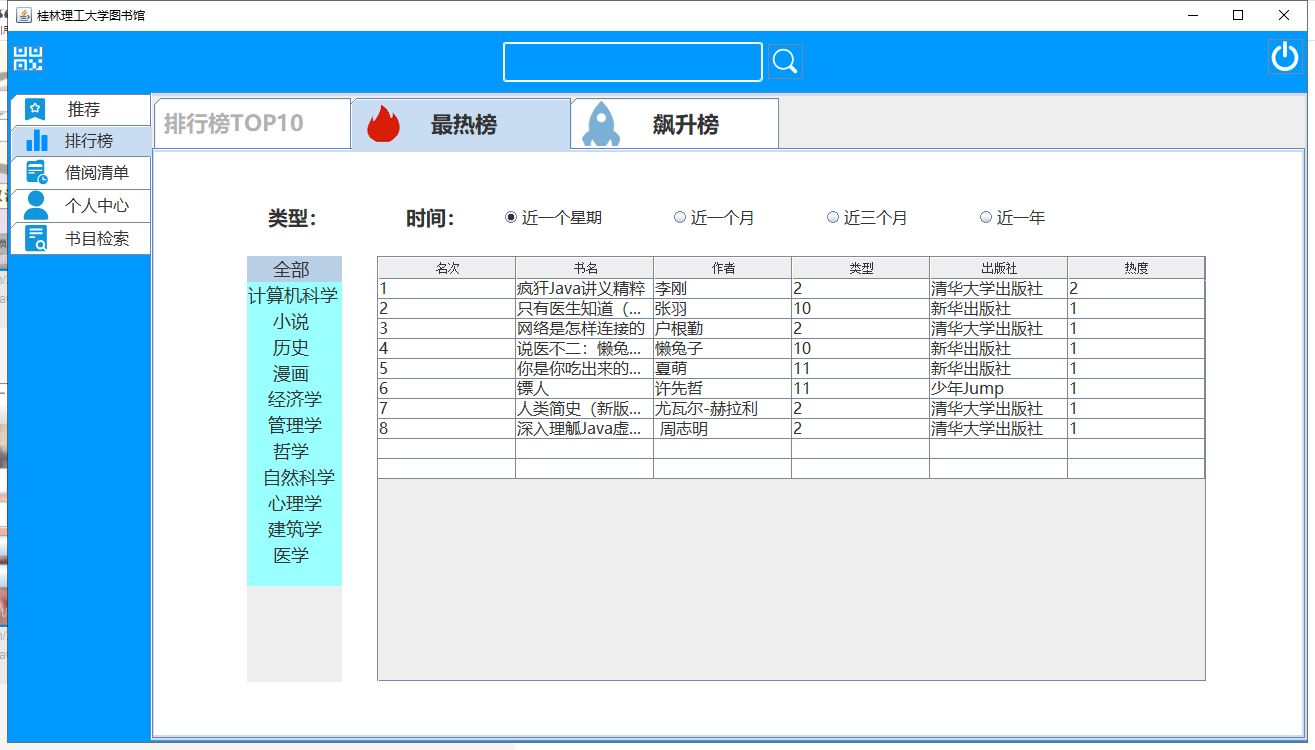Screen dimensions: 1315x750
Task: Click the search text field
Action: (x=633, y=62)
